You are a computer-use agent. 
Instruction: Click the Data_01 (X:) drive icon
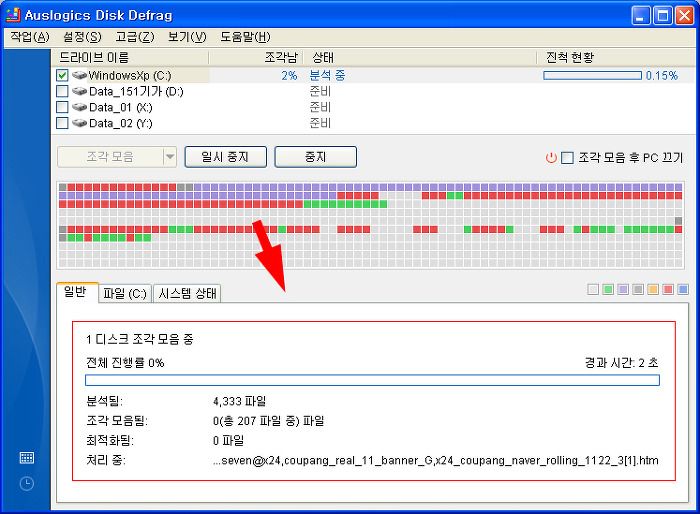click(79, 107)
